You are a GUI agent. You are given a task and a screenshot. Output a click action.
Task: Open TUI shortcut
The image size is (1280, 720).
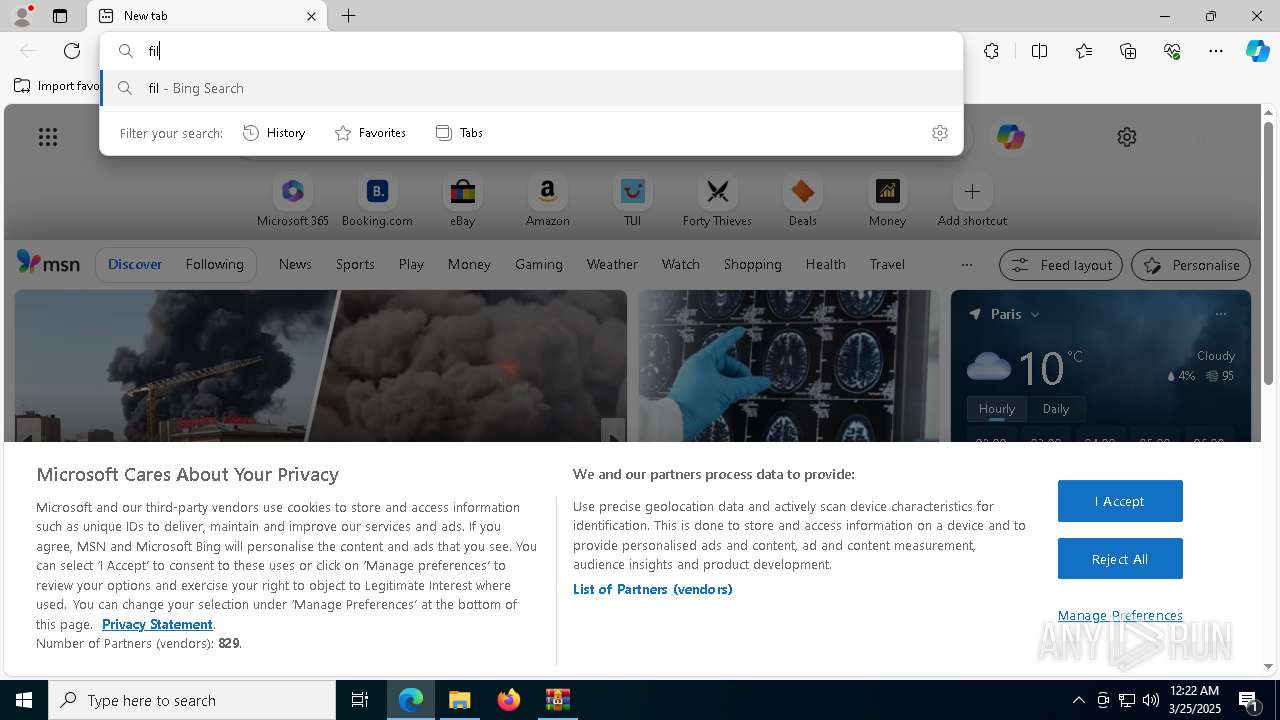click(x=632, y=202)
